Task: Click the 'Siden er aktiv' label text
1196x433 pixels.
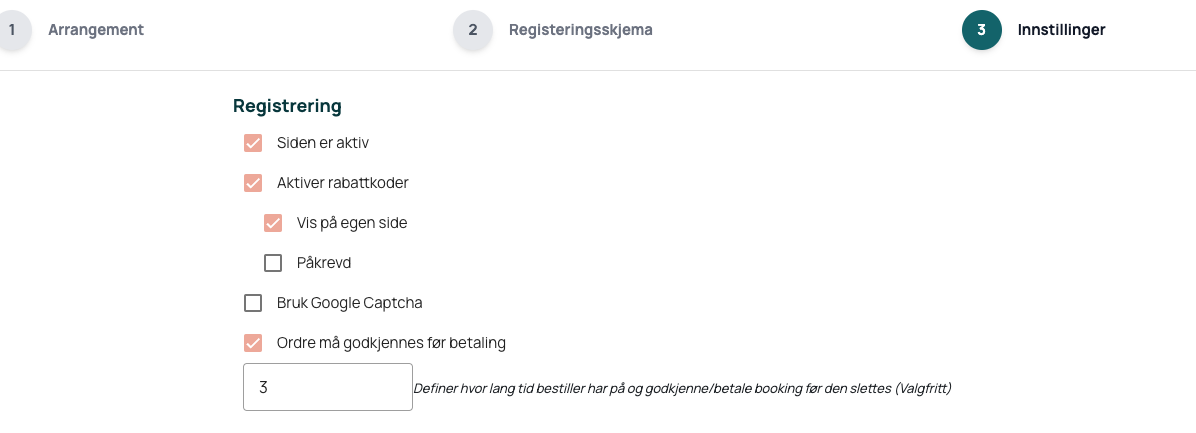Action: [x=323, y=143]
